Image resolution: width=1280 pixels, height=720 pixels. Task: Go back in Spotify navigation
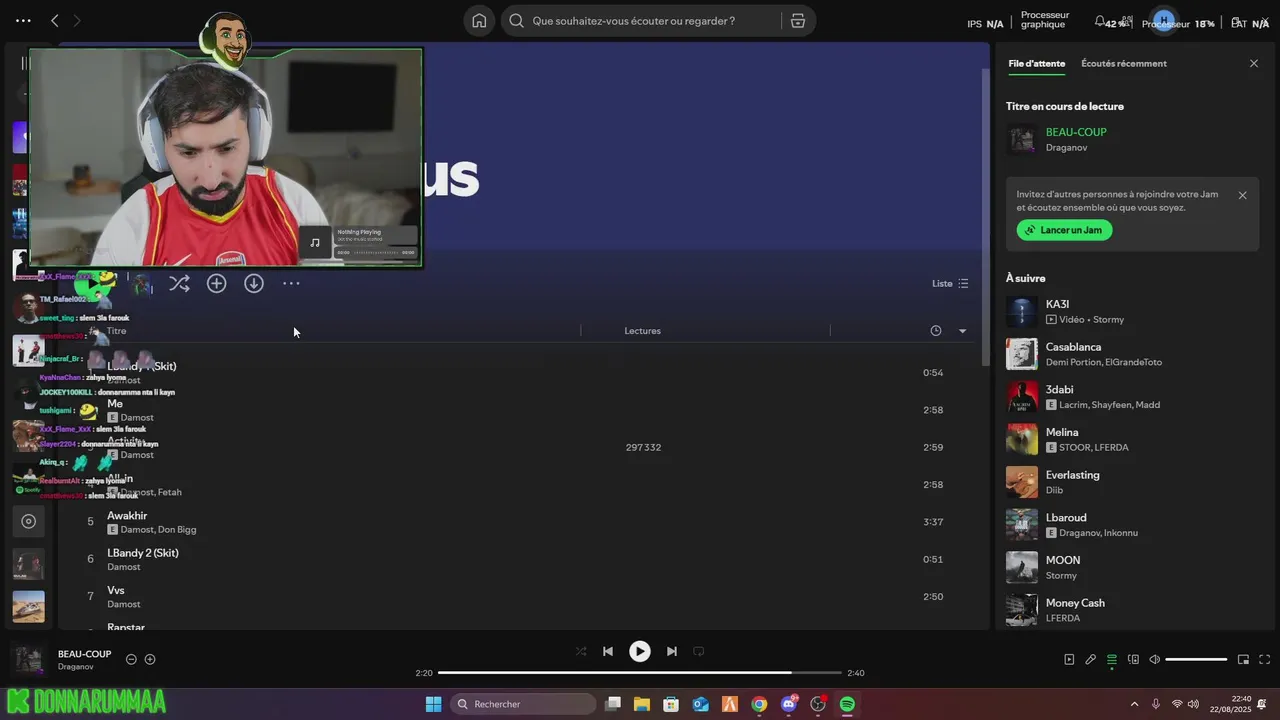point(55,20)
